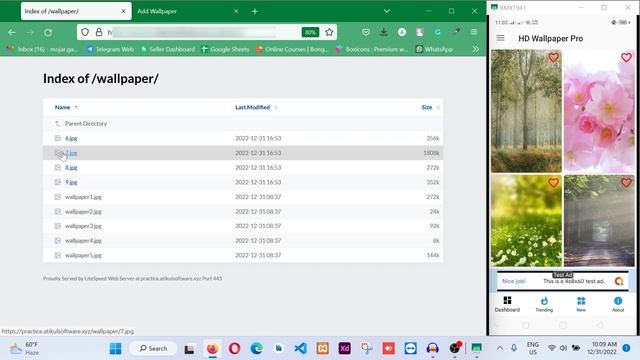
Task: Sort the listing by Size column
Action: point(427,107)
